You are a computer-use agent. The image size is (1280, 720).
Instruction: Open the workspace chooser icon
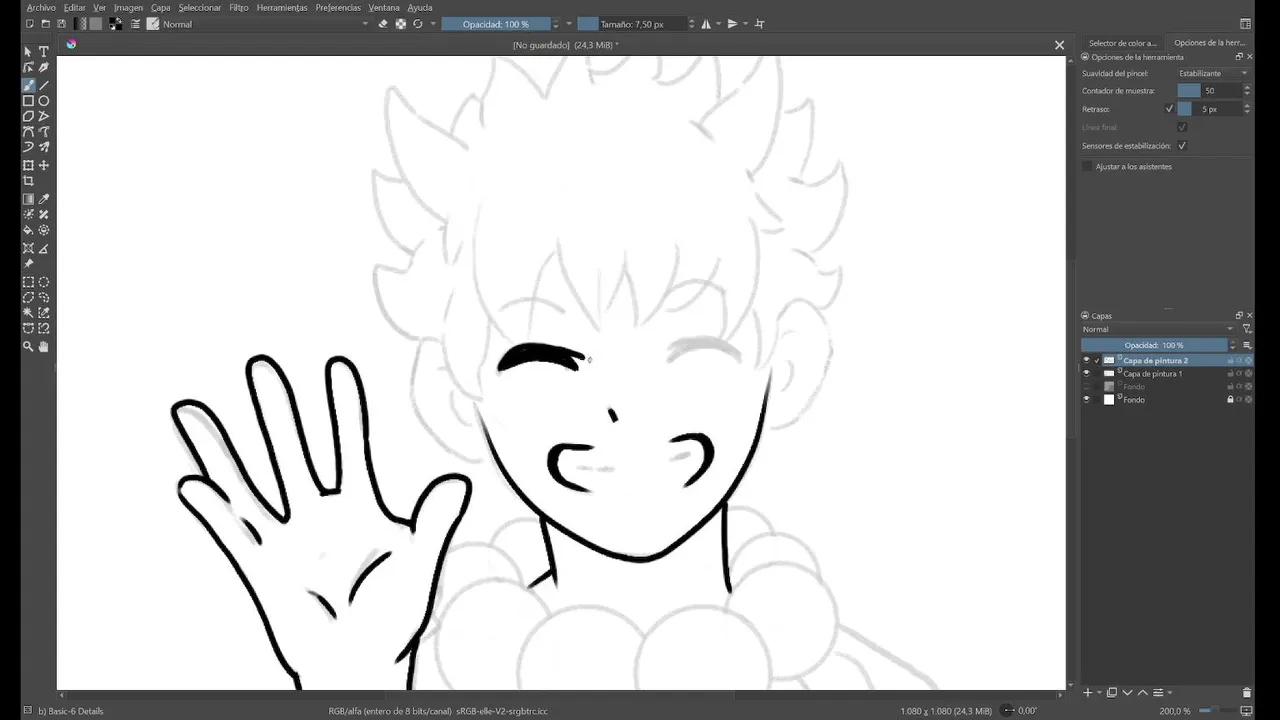coord(1245,24)
